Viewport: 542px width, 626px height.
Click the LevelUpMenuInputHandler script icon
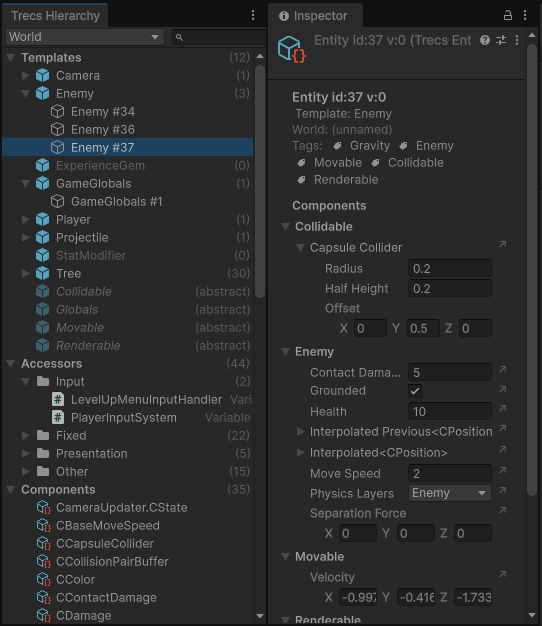58,399
